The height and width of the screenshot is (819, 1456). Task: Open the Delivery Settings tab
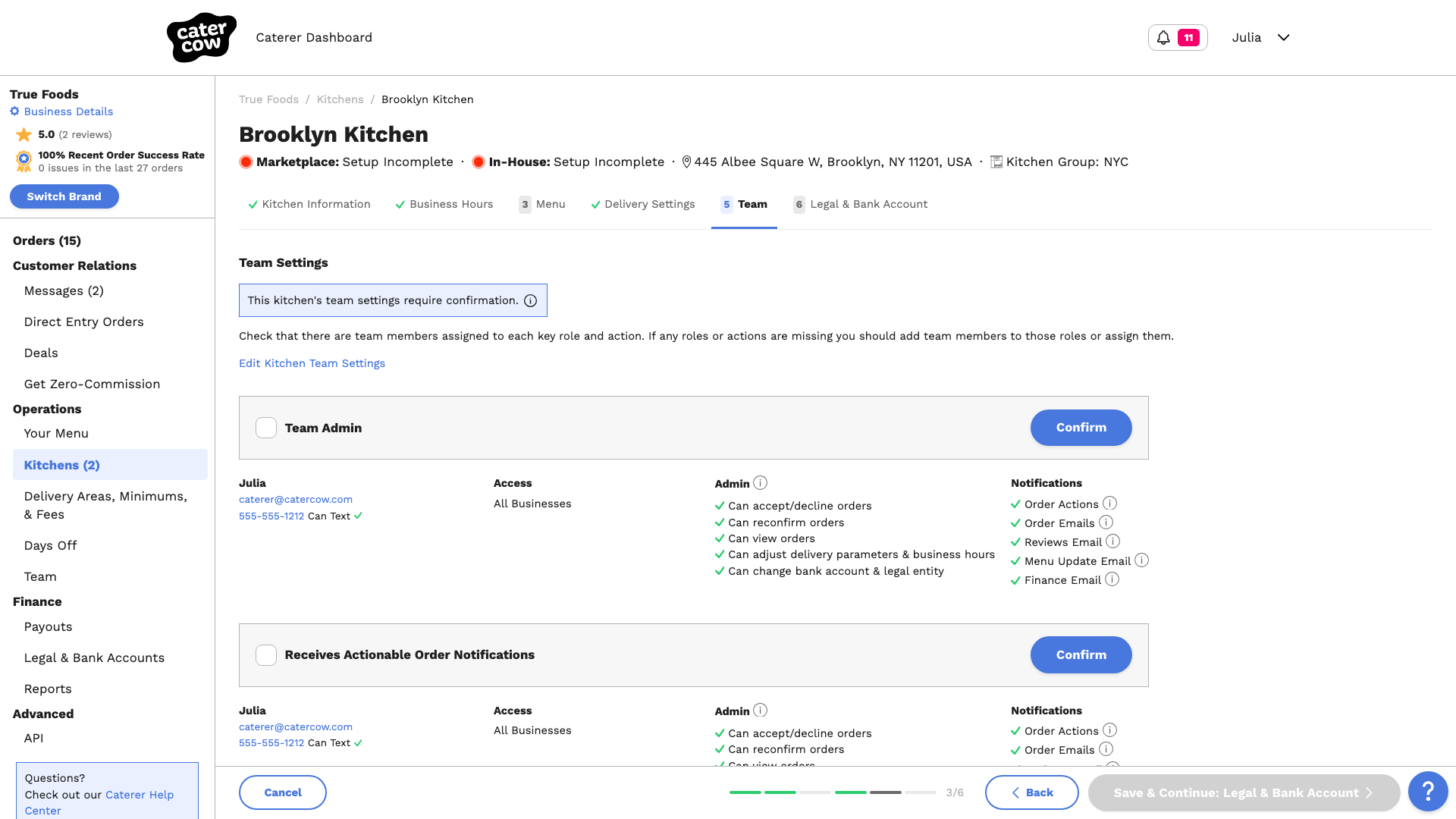point(642,204)
